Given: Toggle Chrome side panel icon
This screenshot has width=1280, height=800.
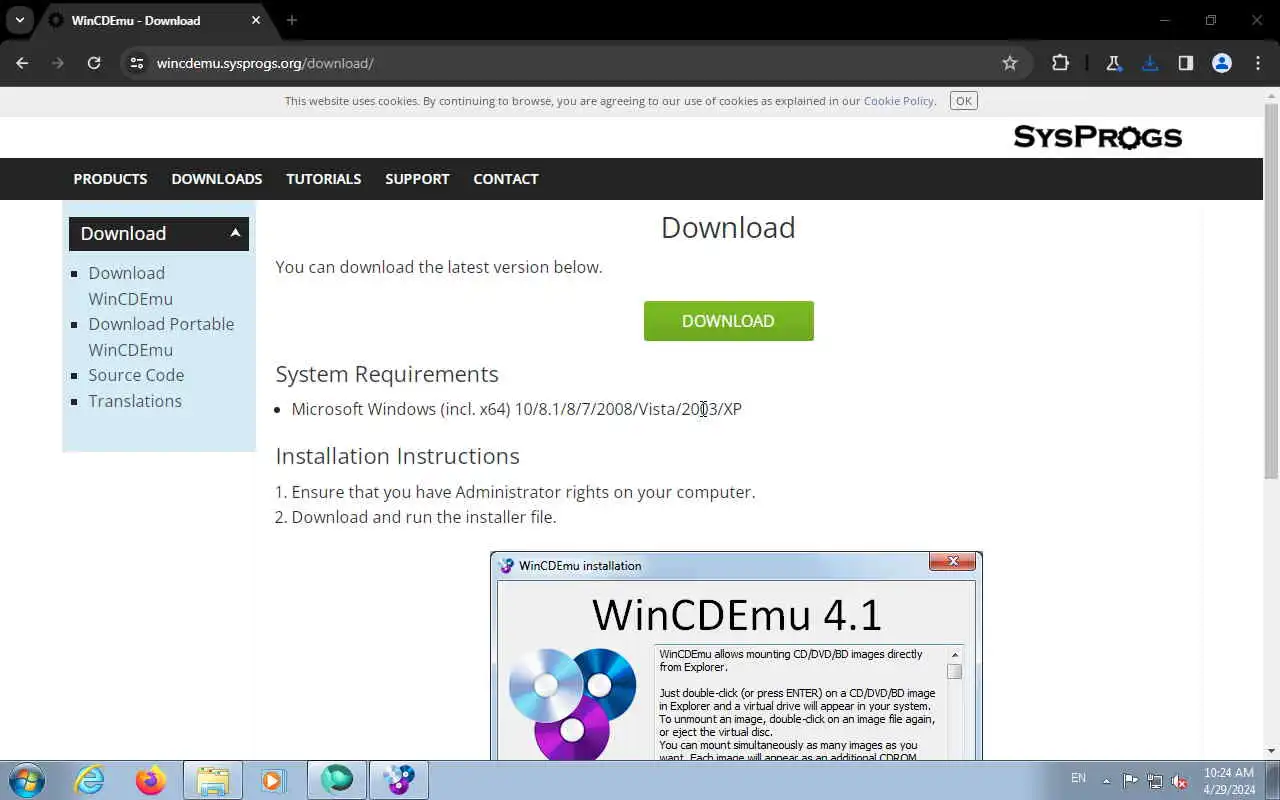Looking at the screenshot, I should 1186,63.
